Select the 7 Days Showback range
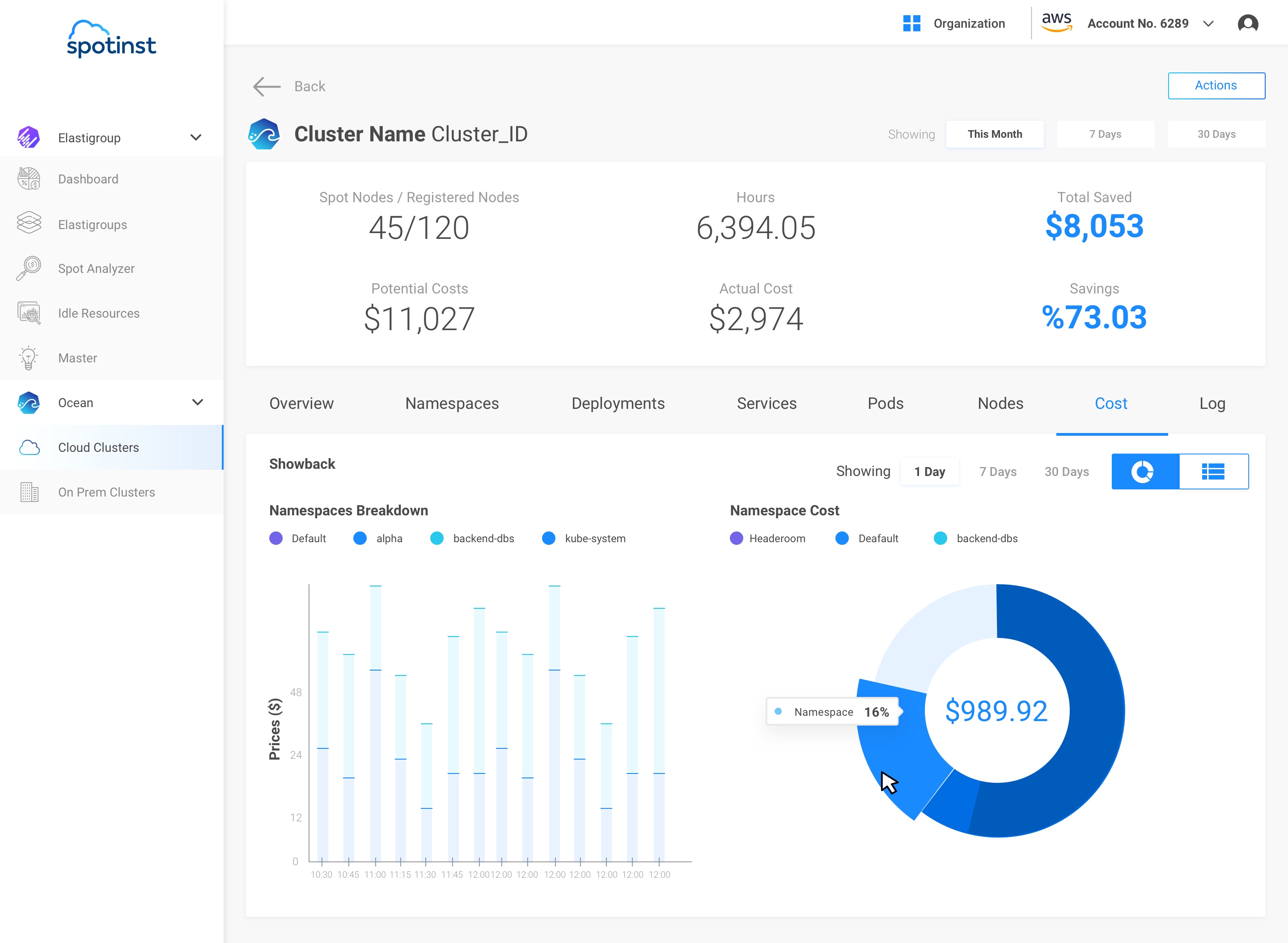1288x943 pixels. pos(998,471)
